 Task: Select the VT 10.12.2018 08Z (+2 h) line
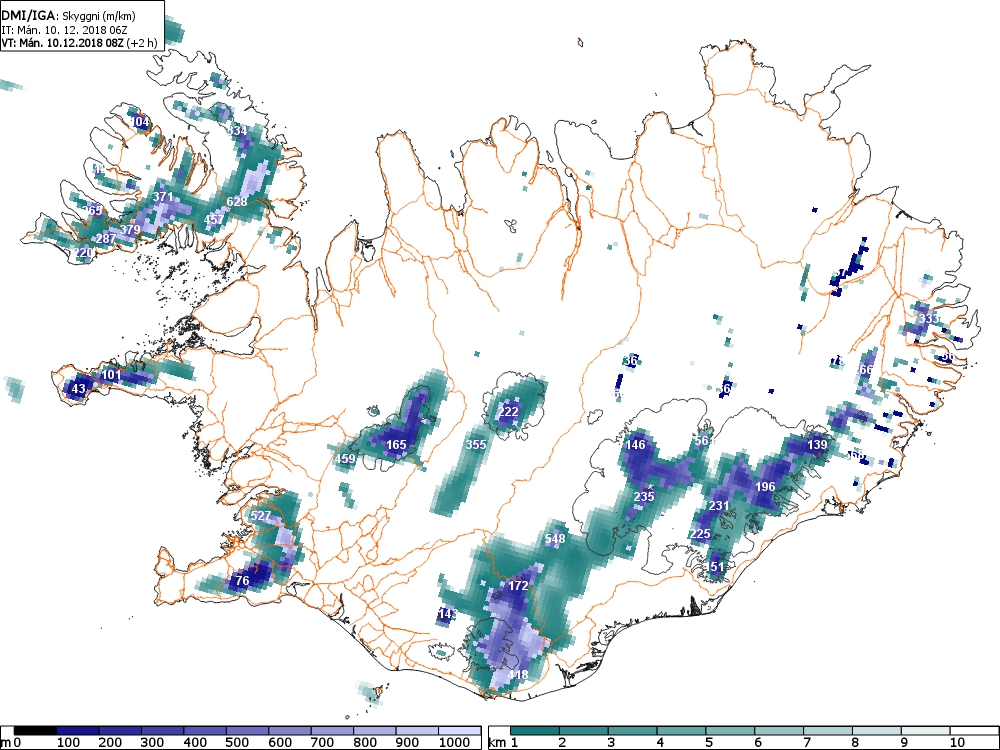coord(78,43)
